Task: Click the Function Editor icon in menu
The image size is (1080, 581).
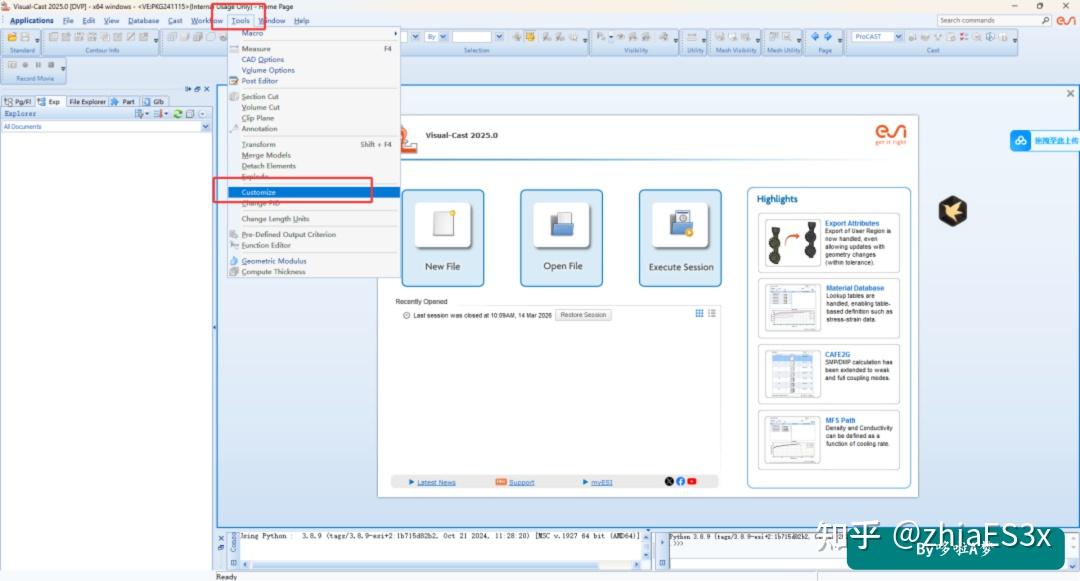Action: [x=234, y=245]
